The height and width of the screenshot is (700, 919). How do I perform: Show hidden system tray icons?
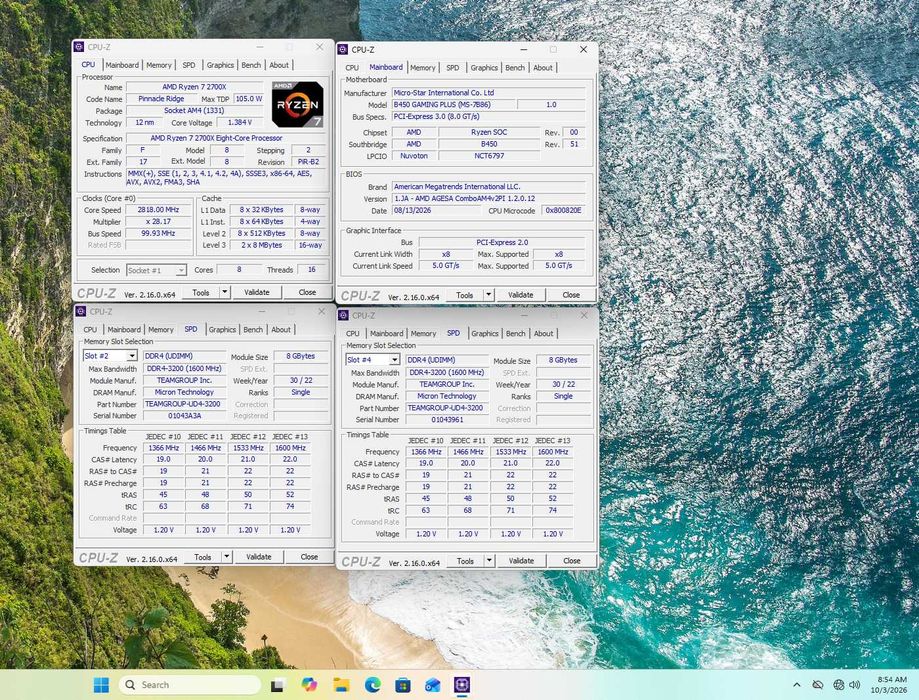point(797,685)
